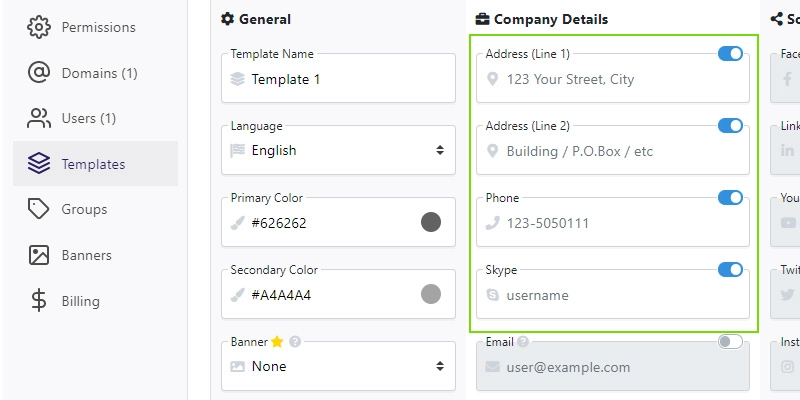
Task: Click into the Template Name field
Action: coord(338,78)
